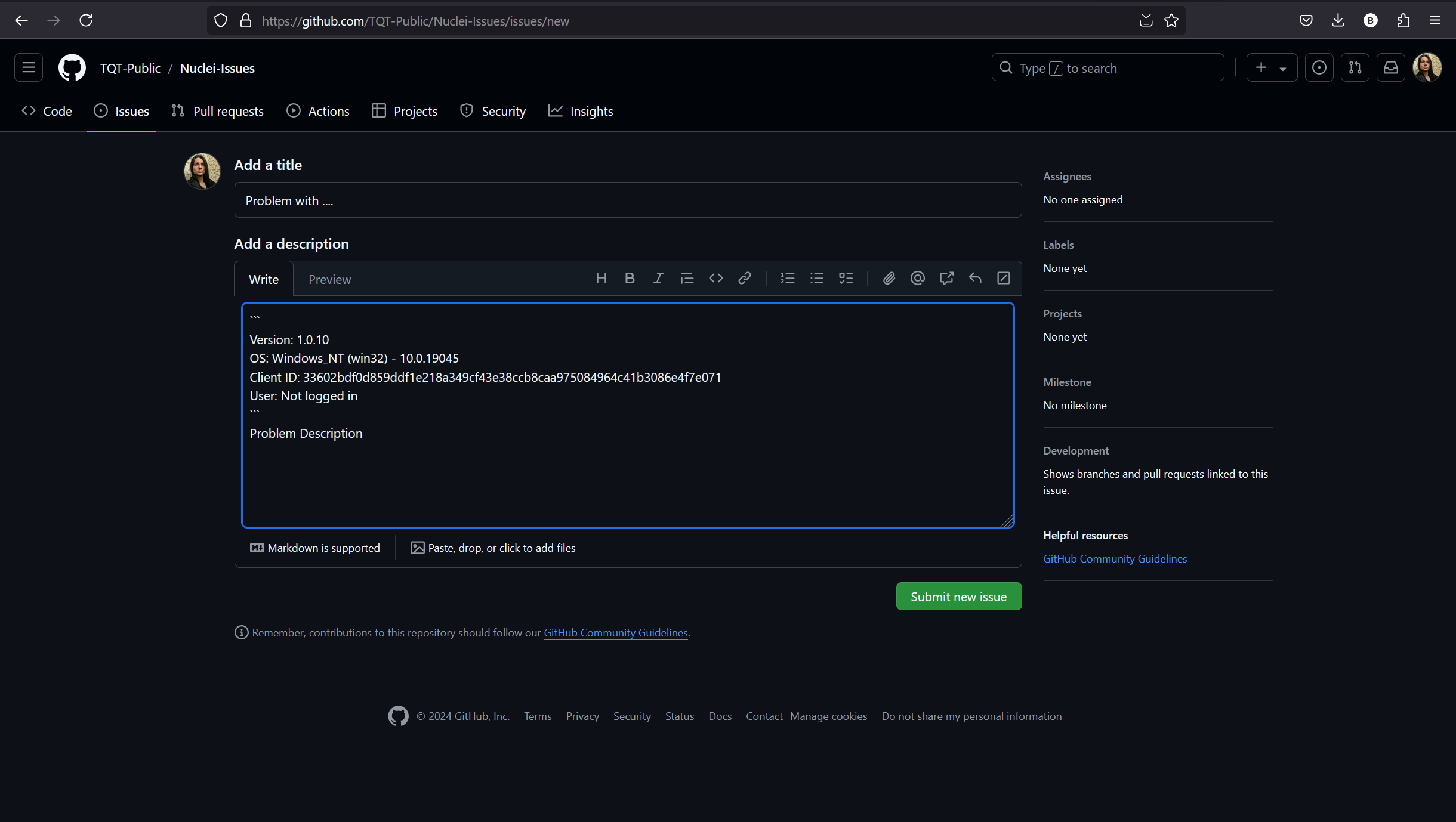Open Community Guidelines link in reminder note
This screenshot has height=822, width=1456.
[x=616, y=633]
